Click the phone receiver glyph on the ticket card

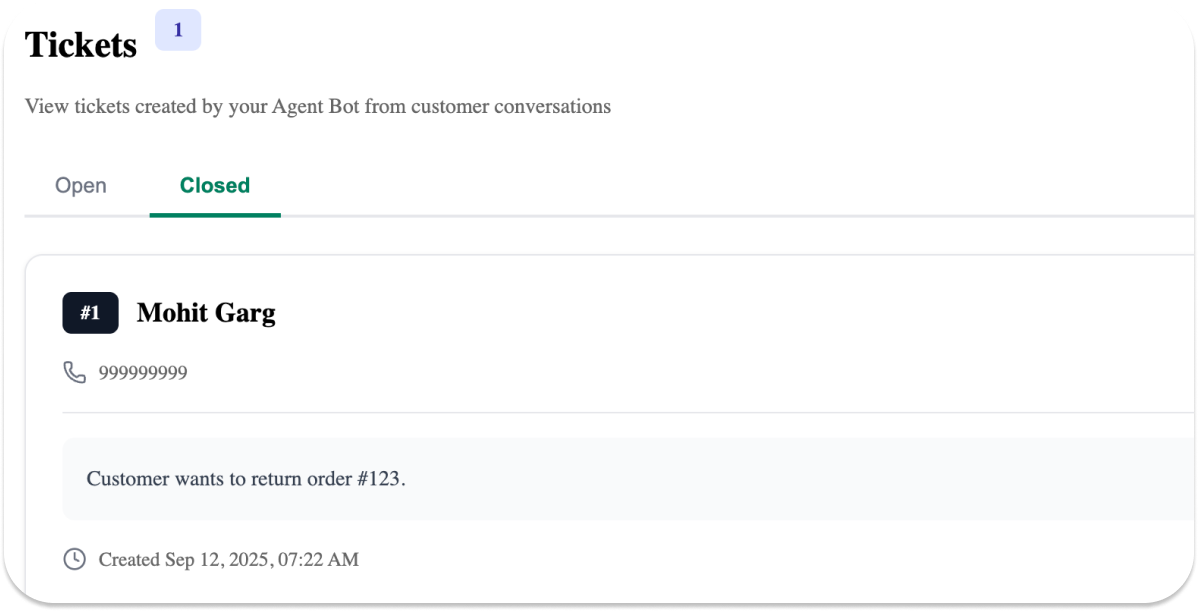pos(75,371)
